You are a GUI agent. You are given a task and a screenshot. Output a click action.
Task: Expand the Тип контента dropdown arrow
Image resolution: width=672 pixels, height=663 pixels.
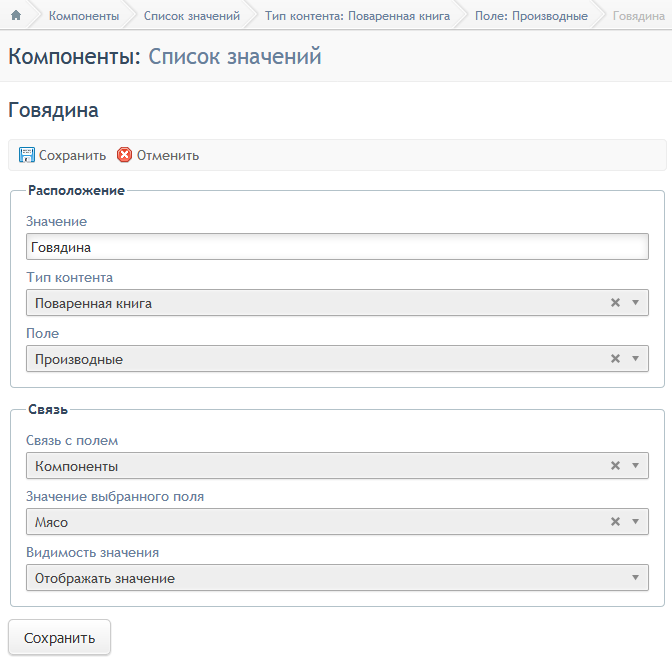click(x=636, y=303)
